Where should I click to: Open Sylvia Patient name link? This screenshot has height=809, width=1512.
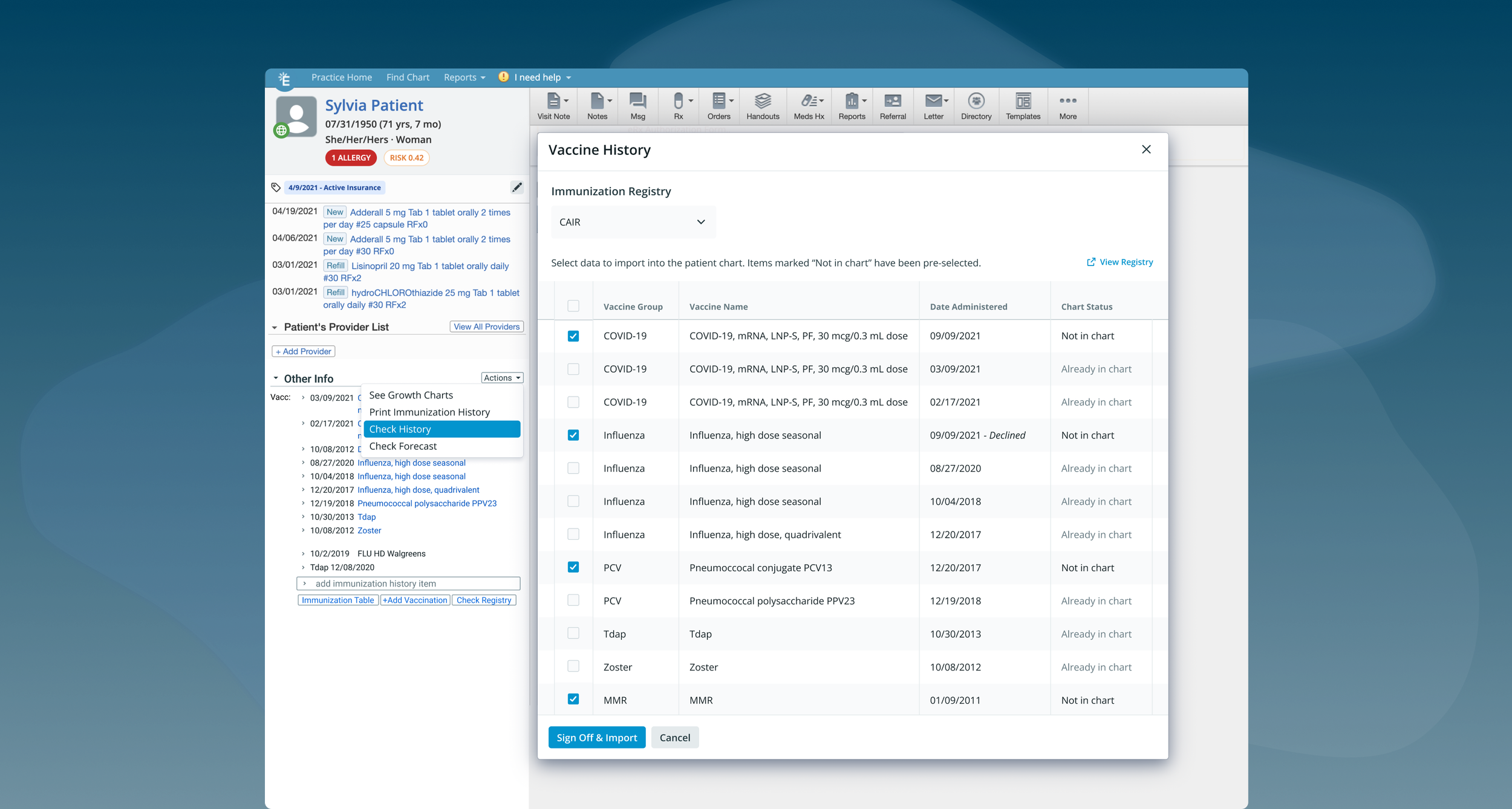coord(374,105)
